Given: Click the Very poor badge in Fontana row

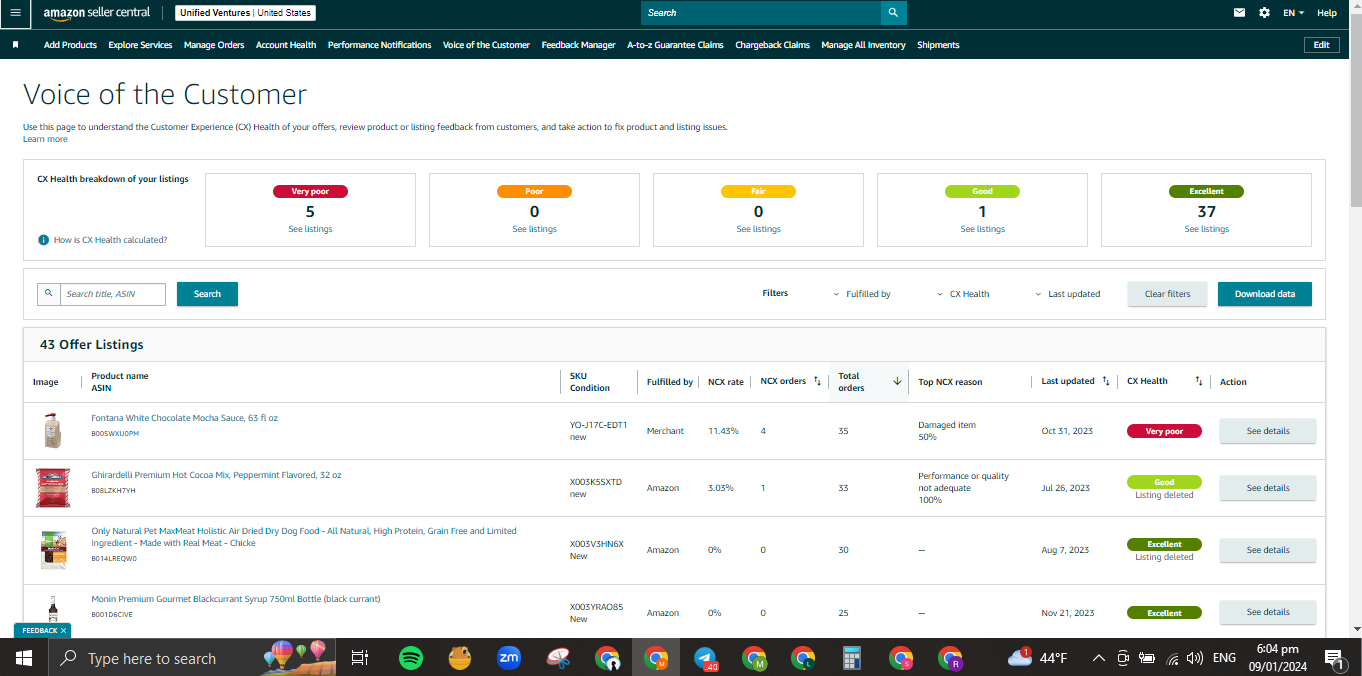Looking at the screenshot, I should click(1164, 431).
